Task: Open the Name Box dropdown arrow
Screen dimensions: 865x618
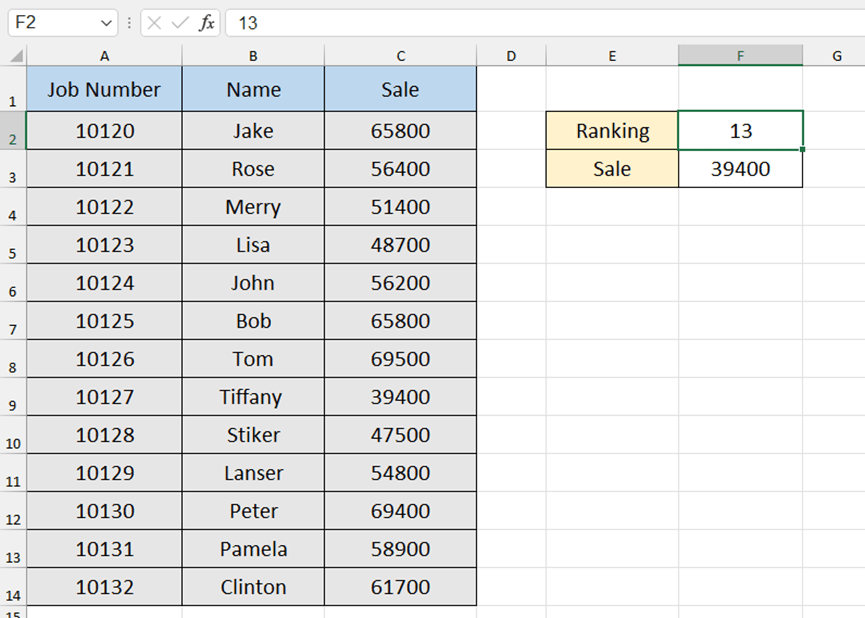Action: click(106, 23)
